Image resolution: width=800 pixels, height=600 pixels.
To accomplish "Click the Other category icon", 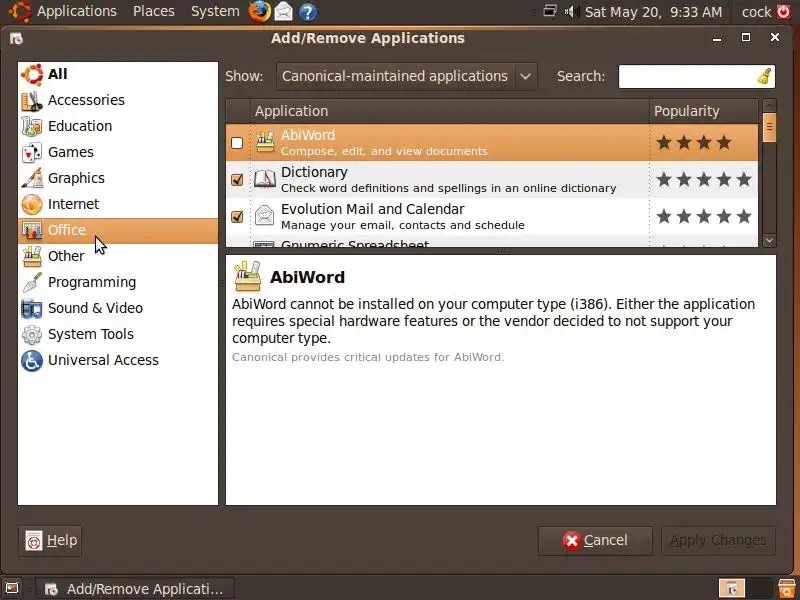I will 32,256.
